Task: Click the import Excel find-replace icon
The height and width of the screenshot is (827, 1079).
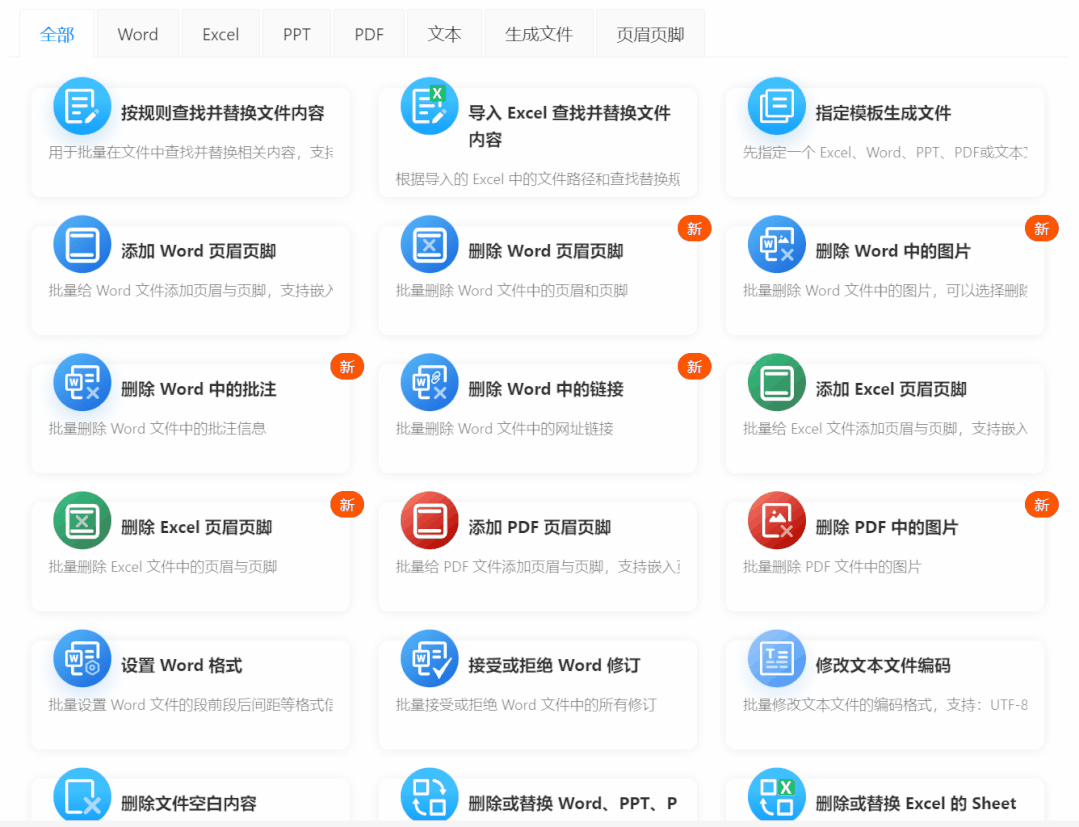Action: pos(429,106)
